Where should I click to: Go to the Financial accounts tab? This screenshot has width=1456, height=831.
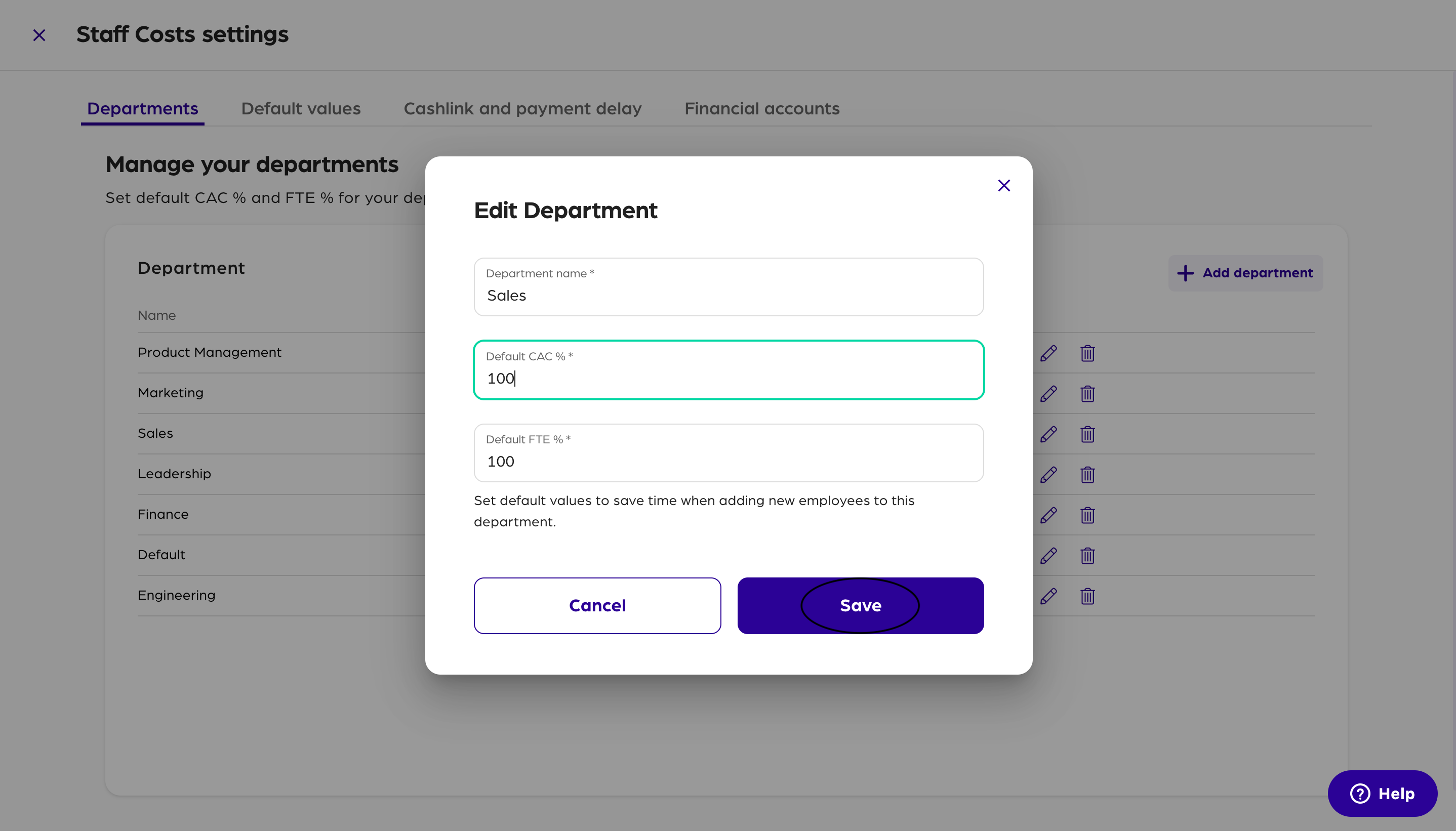click(762, 108)
